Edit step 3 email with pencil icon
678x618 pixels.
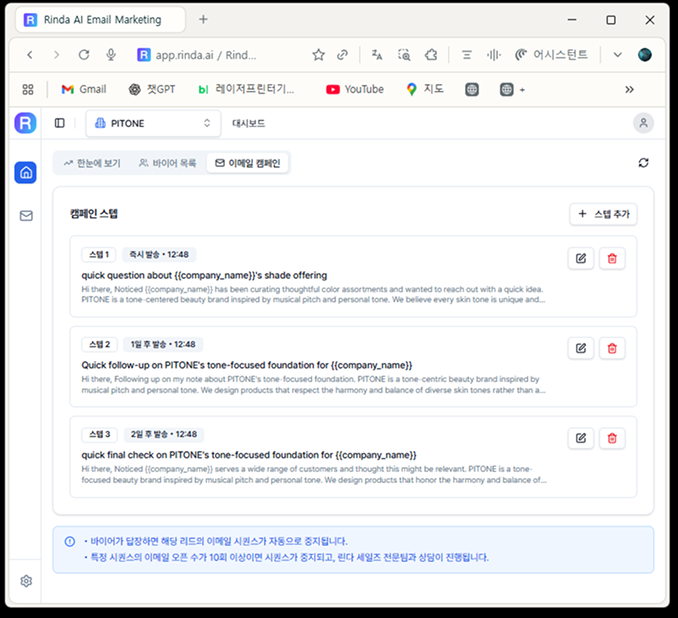(581, 439)
